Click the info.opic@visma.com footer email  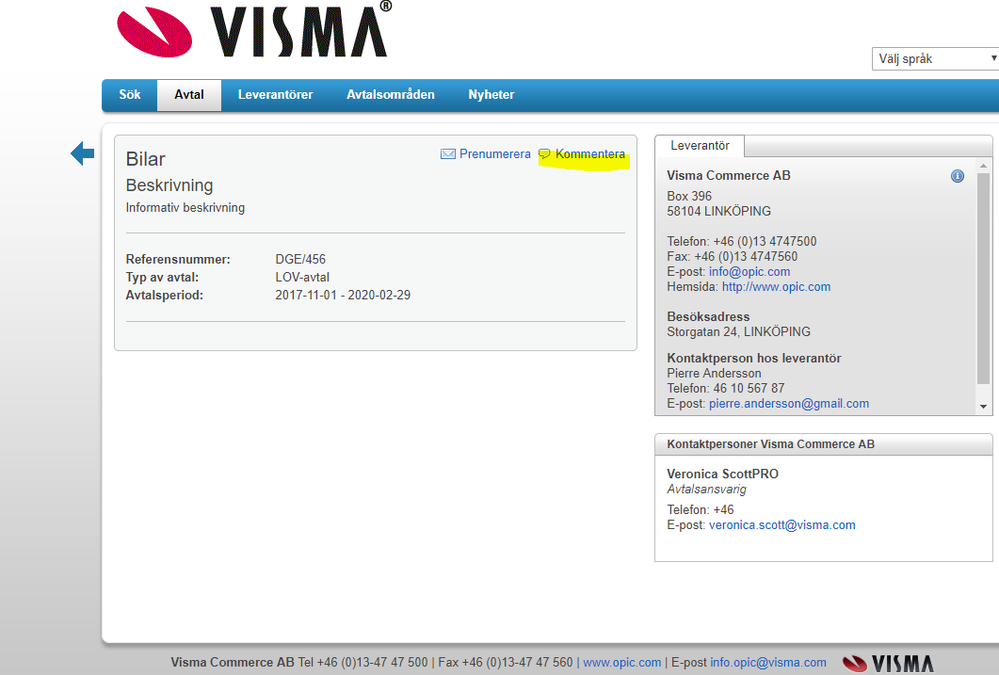tap(768, 663)
